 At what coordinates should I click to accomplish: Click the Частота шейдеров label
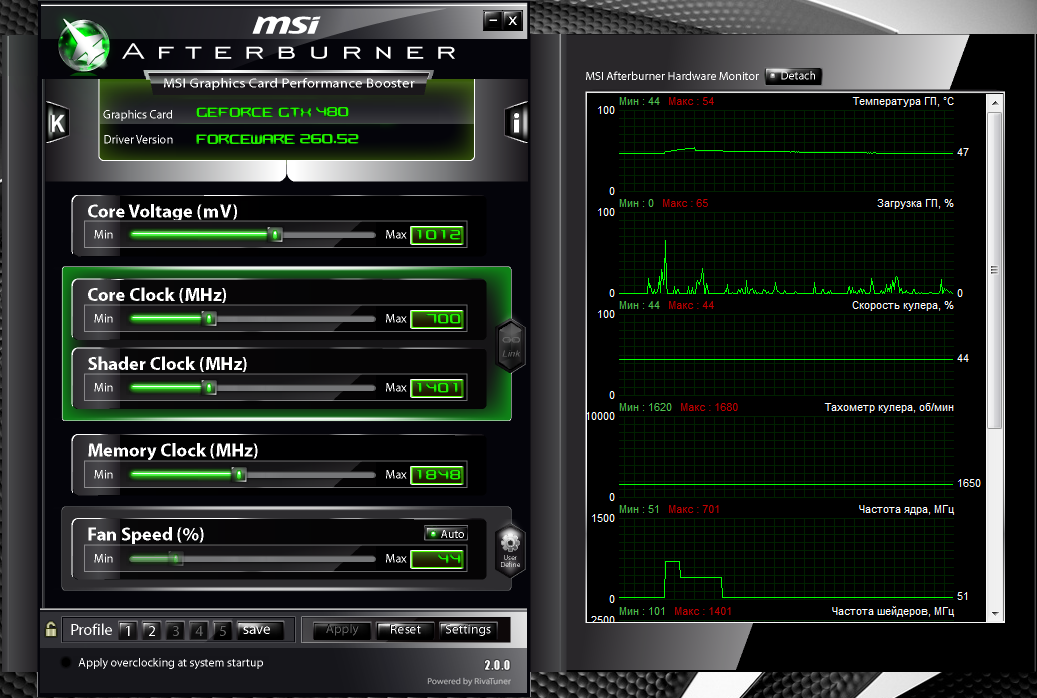892,611
